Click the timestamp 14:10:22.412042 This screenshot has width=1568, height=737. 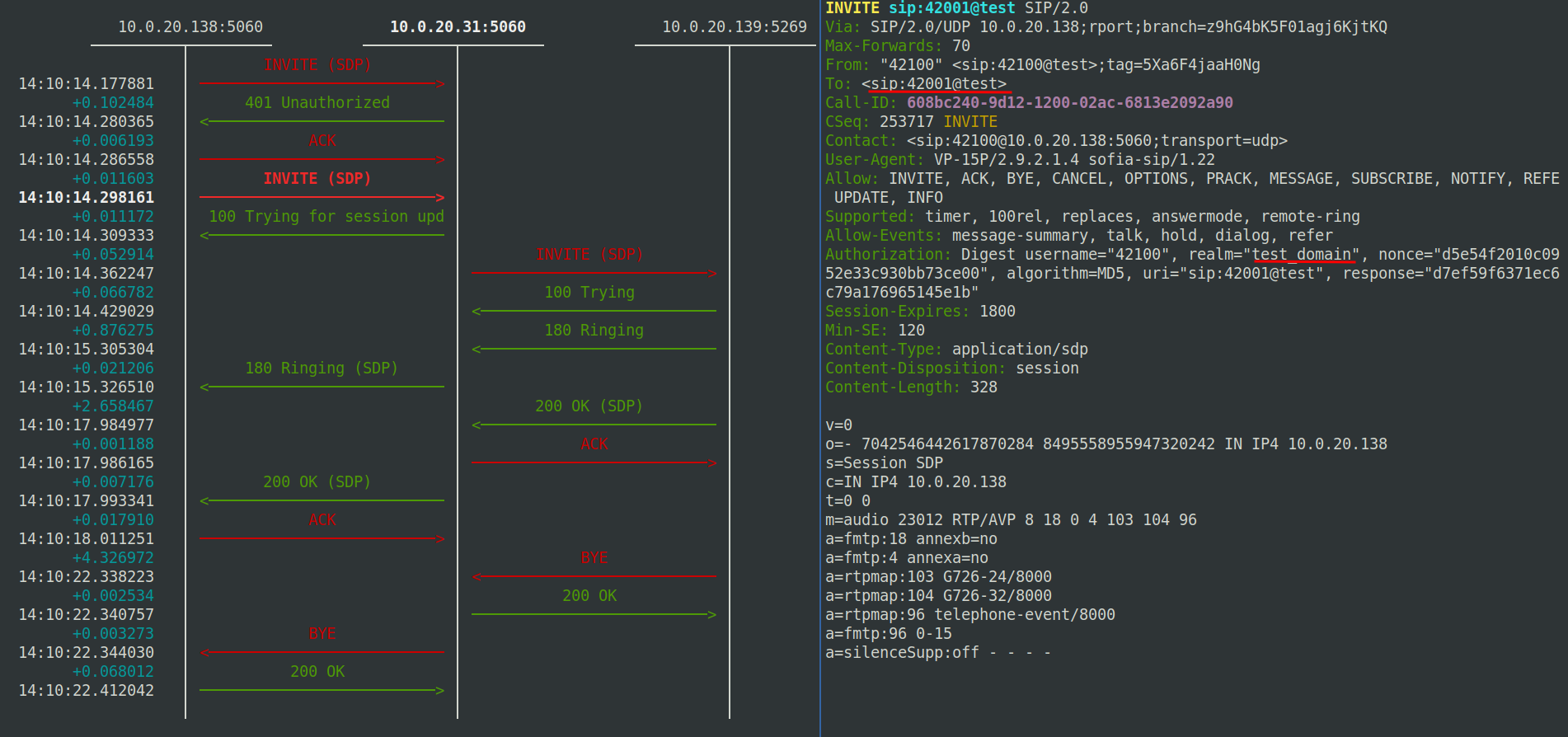pos(87,691)
